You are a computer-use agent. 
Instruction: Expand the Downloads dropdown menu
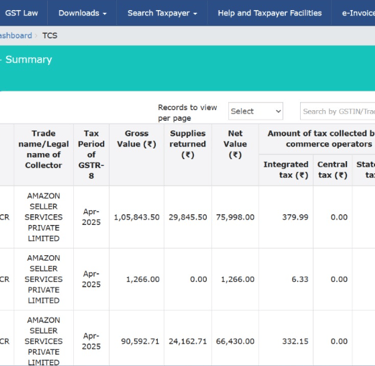82,13
